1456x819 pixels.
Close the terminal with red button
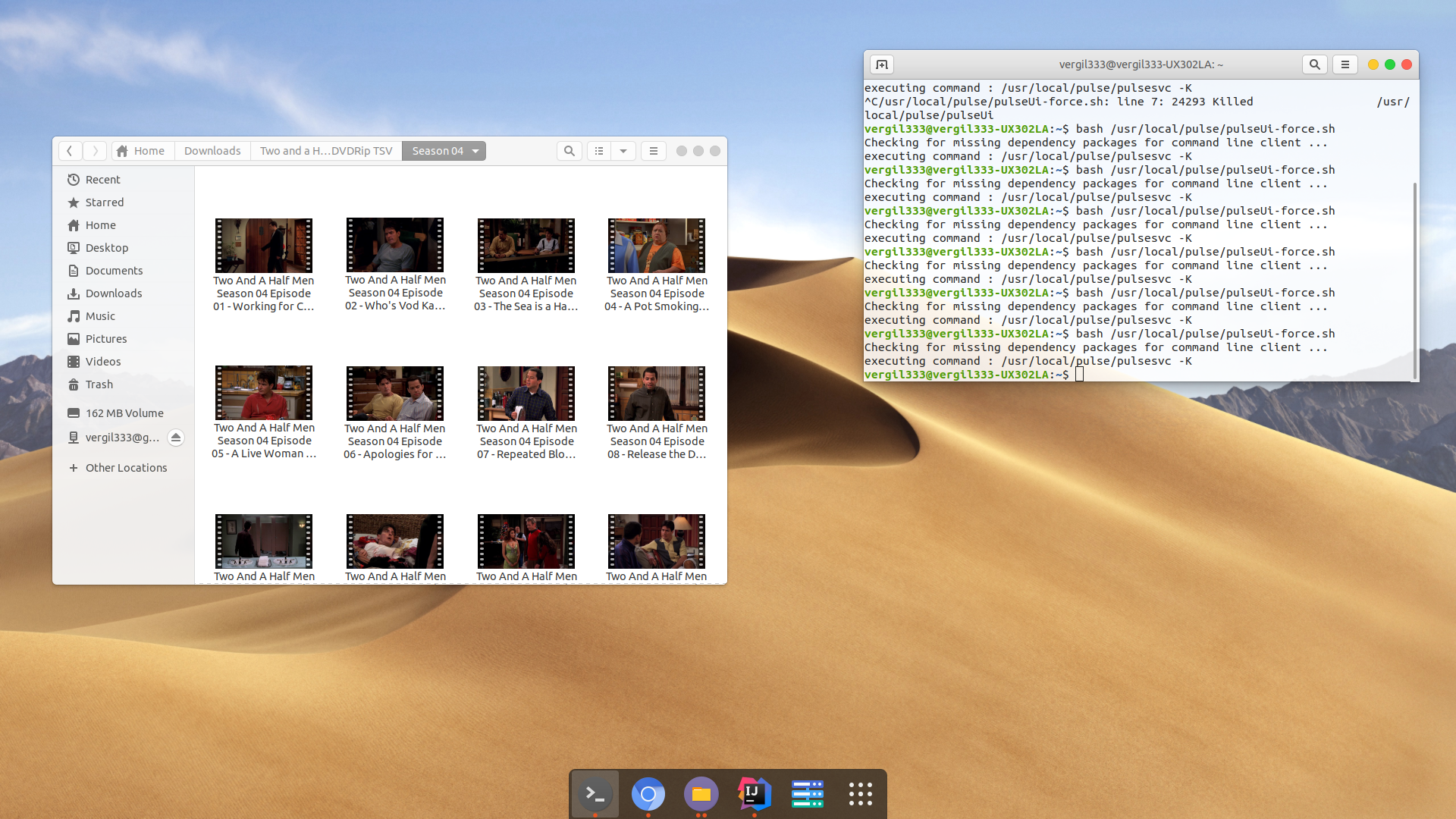click(x=1407, y=64)
